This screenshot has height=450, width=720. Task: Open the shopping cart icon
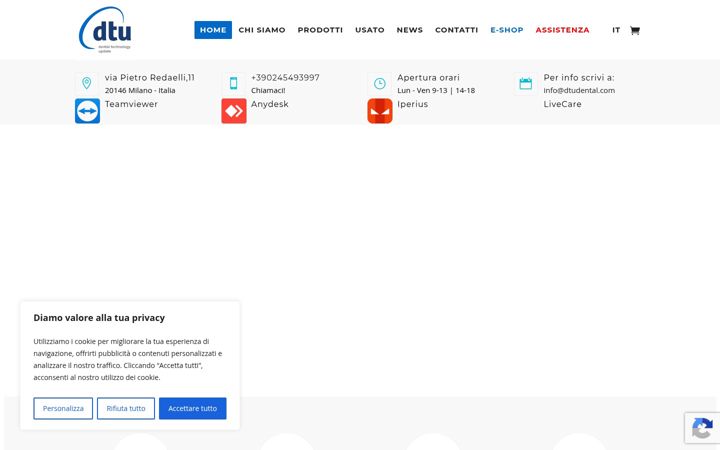pyautogui.click(x=635, y=30)
